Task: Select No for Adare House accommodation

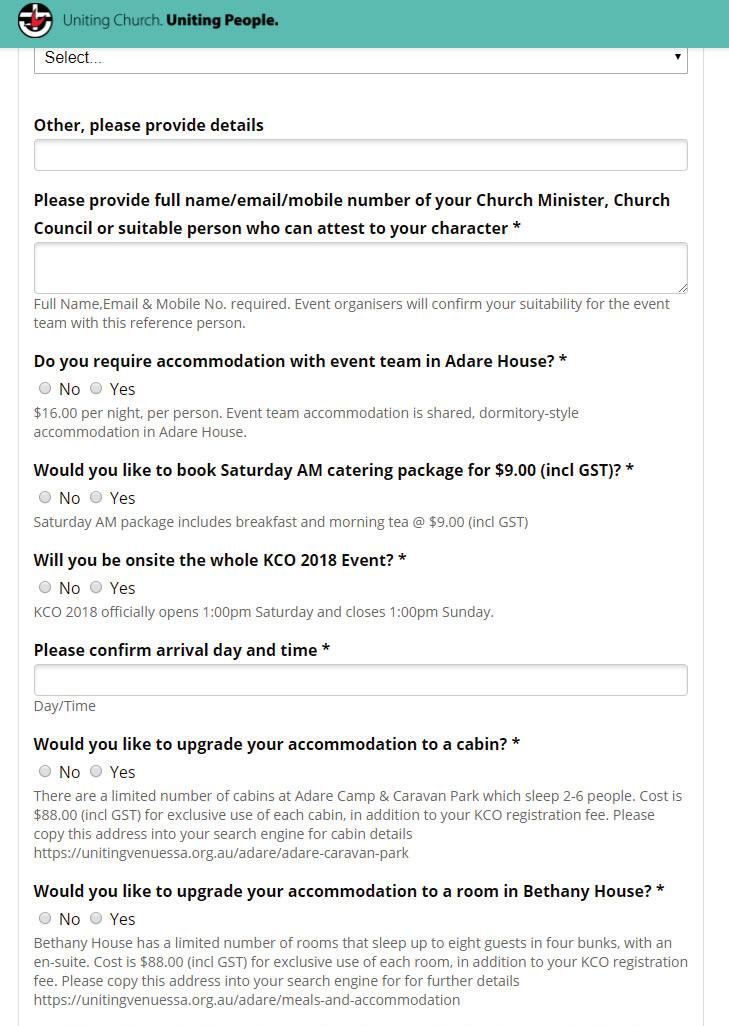Action: pyautogui.click(x=45, y=388)
